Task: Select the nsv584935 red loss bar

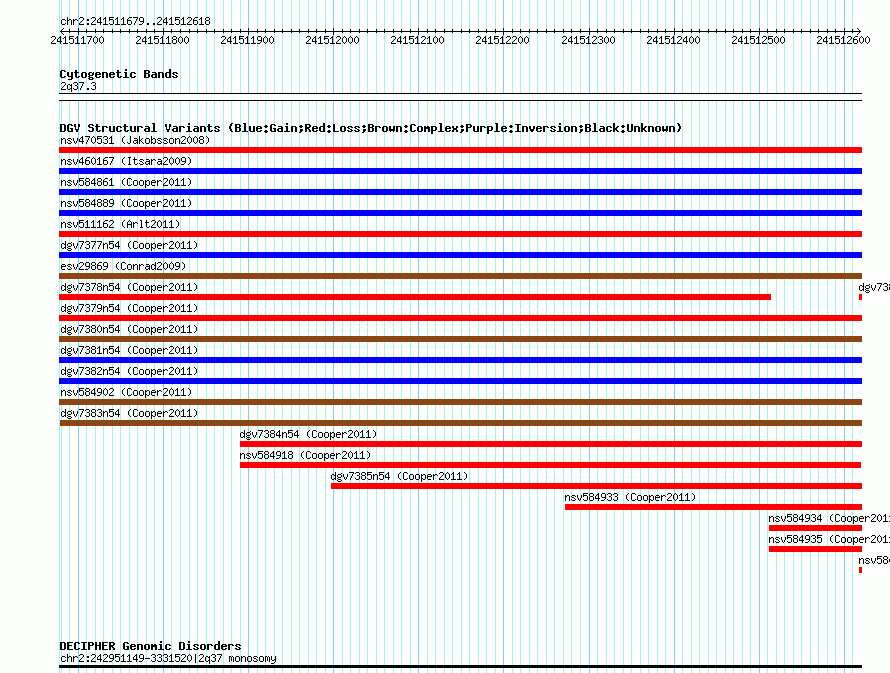Action: [x=815, y=549]
